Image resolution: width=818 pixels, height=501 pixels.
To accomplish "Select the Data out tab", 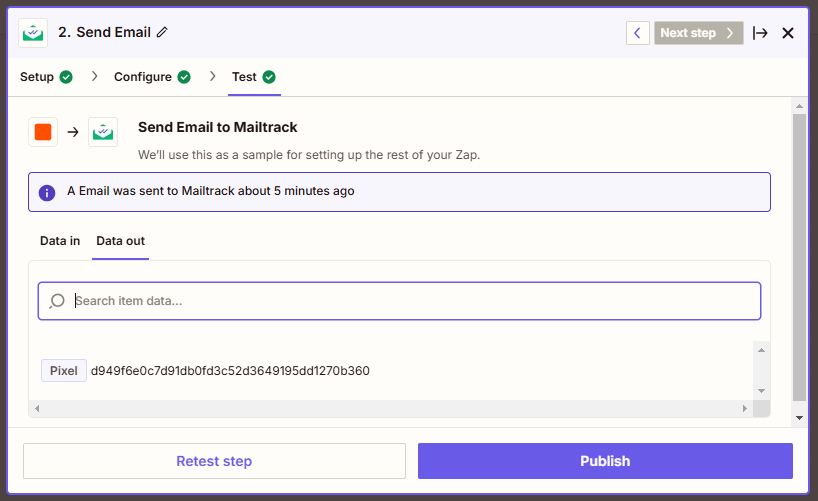I will tap(120, 241).
